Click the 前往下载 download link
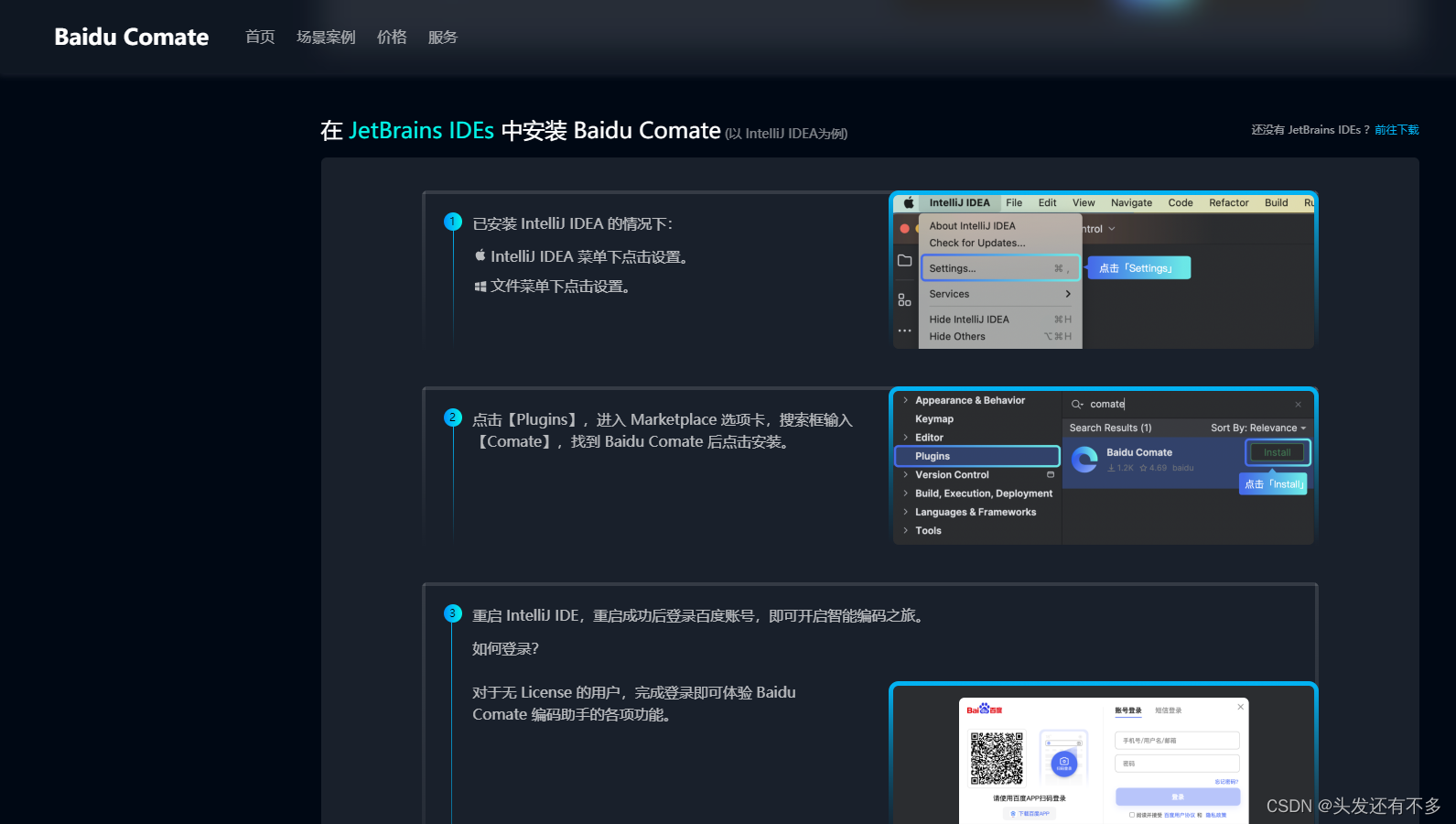This screenshot has width=1456, height=824. click(1397, 130)
